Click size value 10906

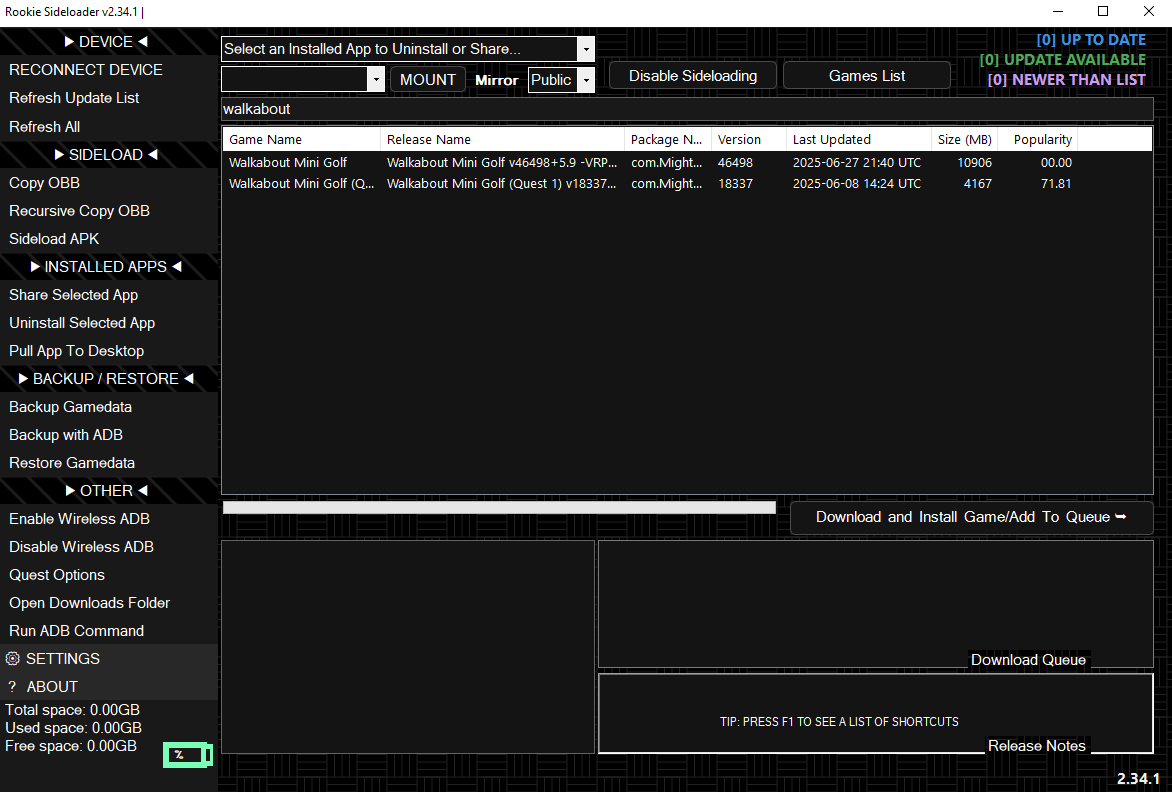tap(974, 162)
